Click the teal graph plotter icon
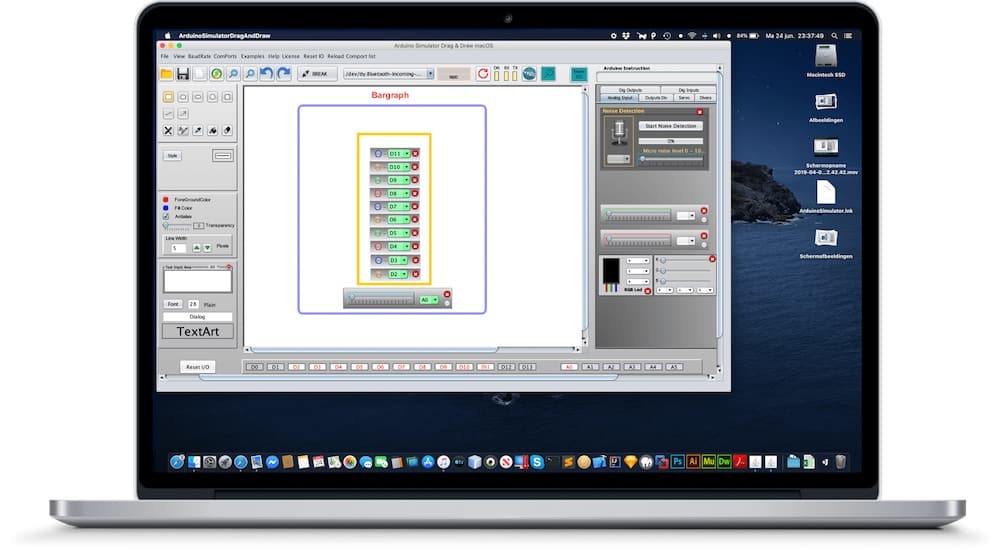Viewport: 1000px width, 550px height. pyautogui.click(x=548, y=74)
